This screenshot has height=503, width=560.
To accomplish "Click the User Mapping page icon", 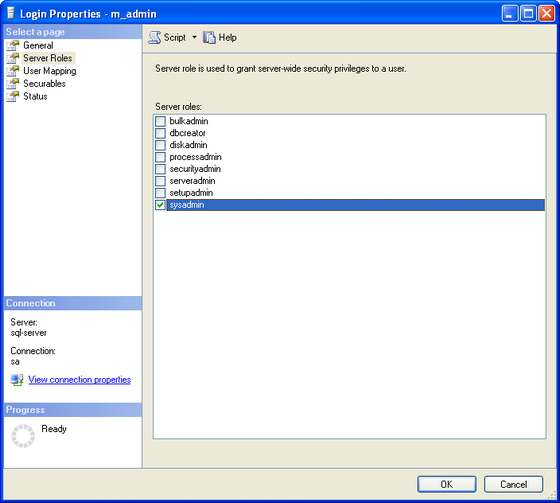I will (13, 71).
